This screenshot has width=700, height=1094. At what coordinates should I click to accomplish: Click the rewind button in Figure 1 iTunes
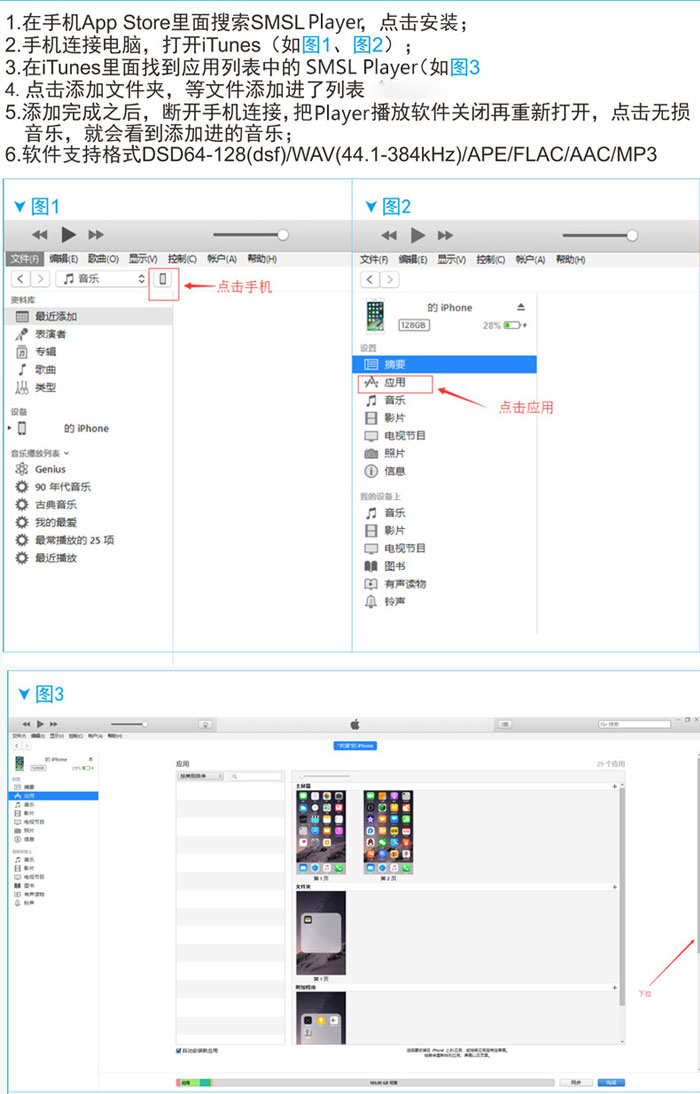pyautogui.click(x=40, y=235)
